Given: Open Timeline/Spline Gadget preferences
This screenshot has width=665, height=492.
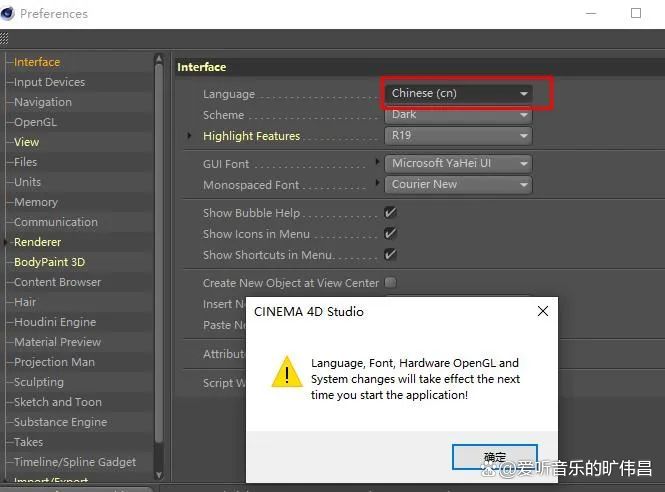Looking at the screenshot, I should pos(75,462).
